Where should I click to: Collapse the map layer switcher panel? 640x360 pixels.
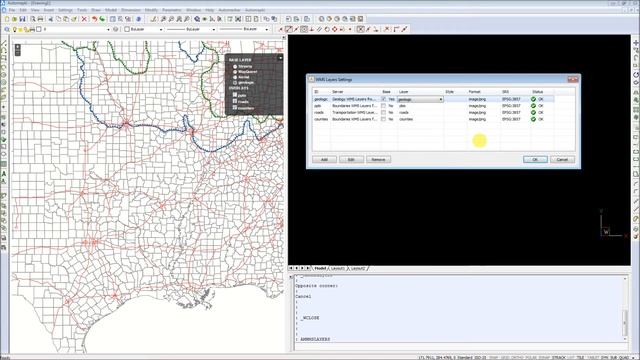coord(280,58)
